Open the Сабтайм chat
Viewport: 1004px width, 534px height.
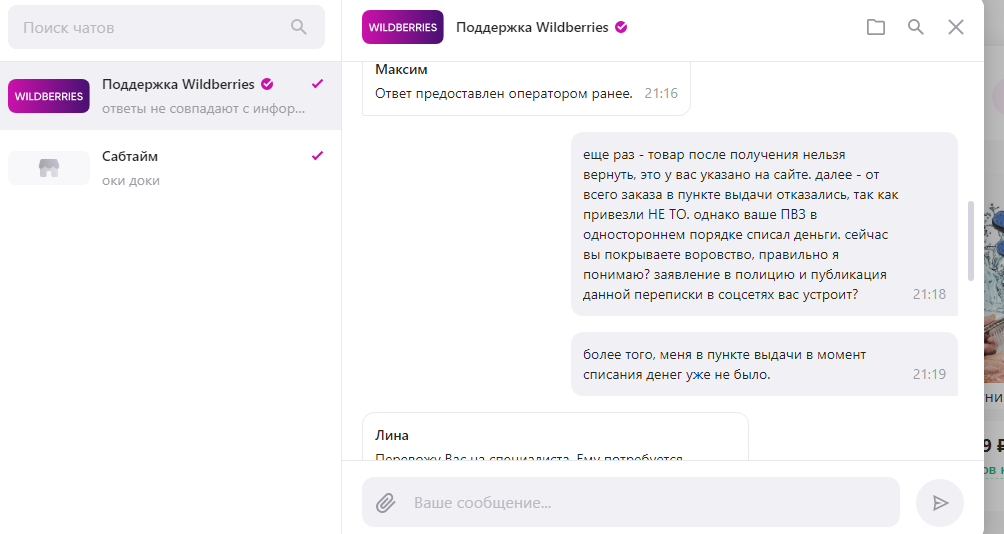[170, 168]
